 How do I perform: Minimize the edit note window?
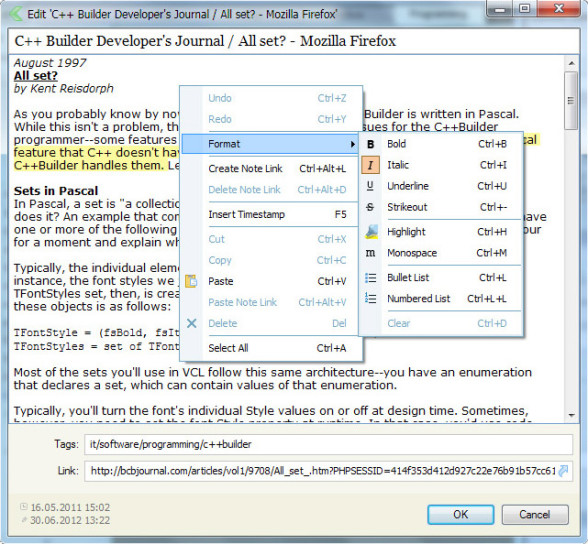(500, 9)
